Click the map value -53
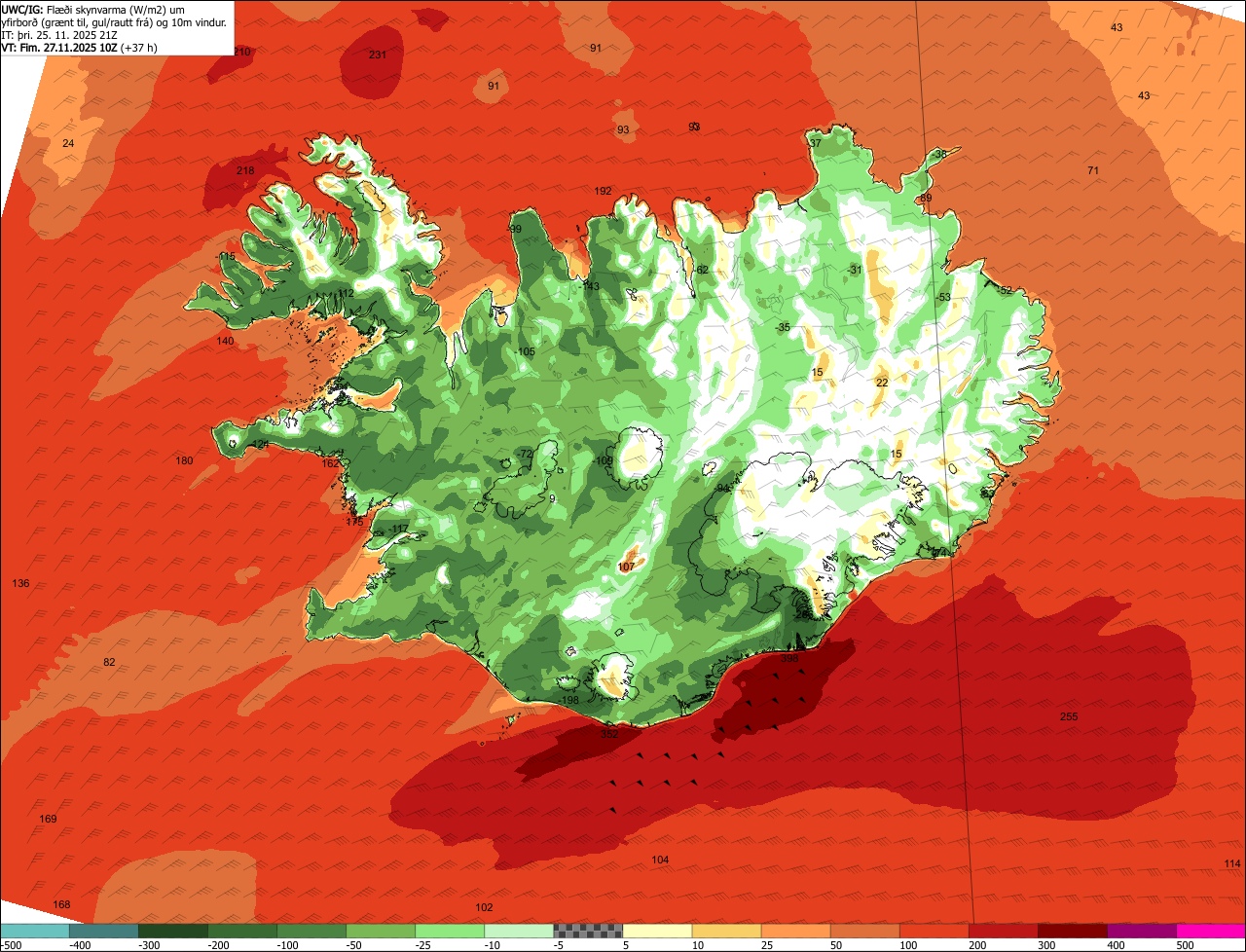This screenshot has width=1246, height=952. pyautogui.click(x=942, y=297)
